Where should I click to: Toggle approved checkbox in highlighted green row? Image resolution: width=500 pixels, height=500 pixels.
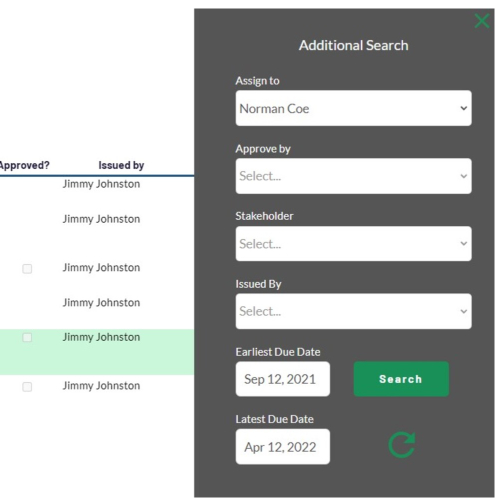pyautogui.click(x=27, y=337)
